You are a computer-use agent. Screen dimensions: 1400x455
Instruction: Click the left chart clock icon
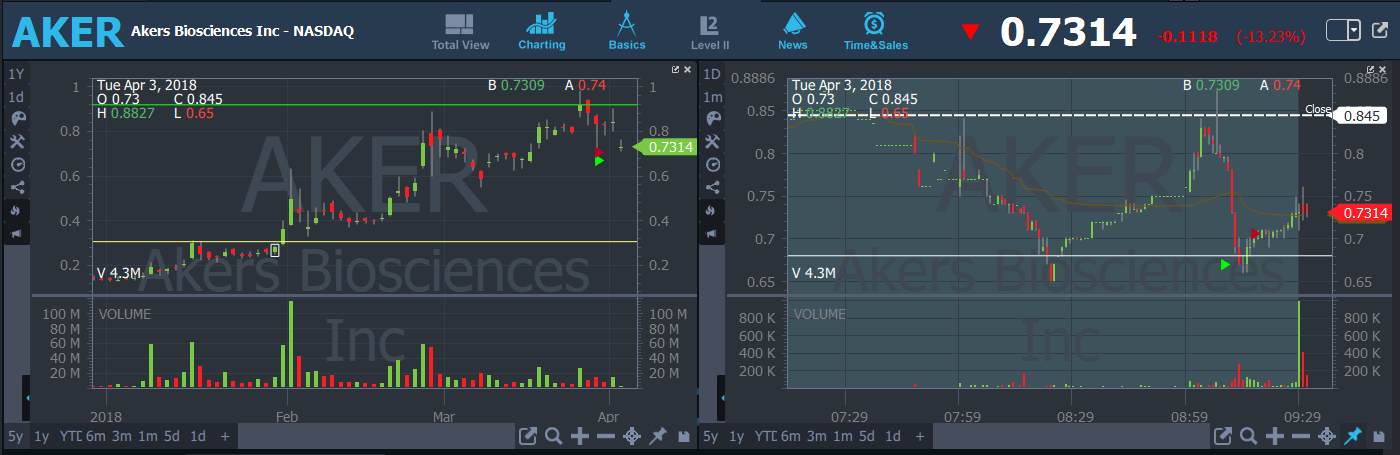(x=16, y=164)
